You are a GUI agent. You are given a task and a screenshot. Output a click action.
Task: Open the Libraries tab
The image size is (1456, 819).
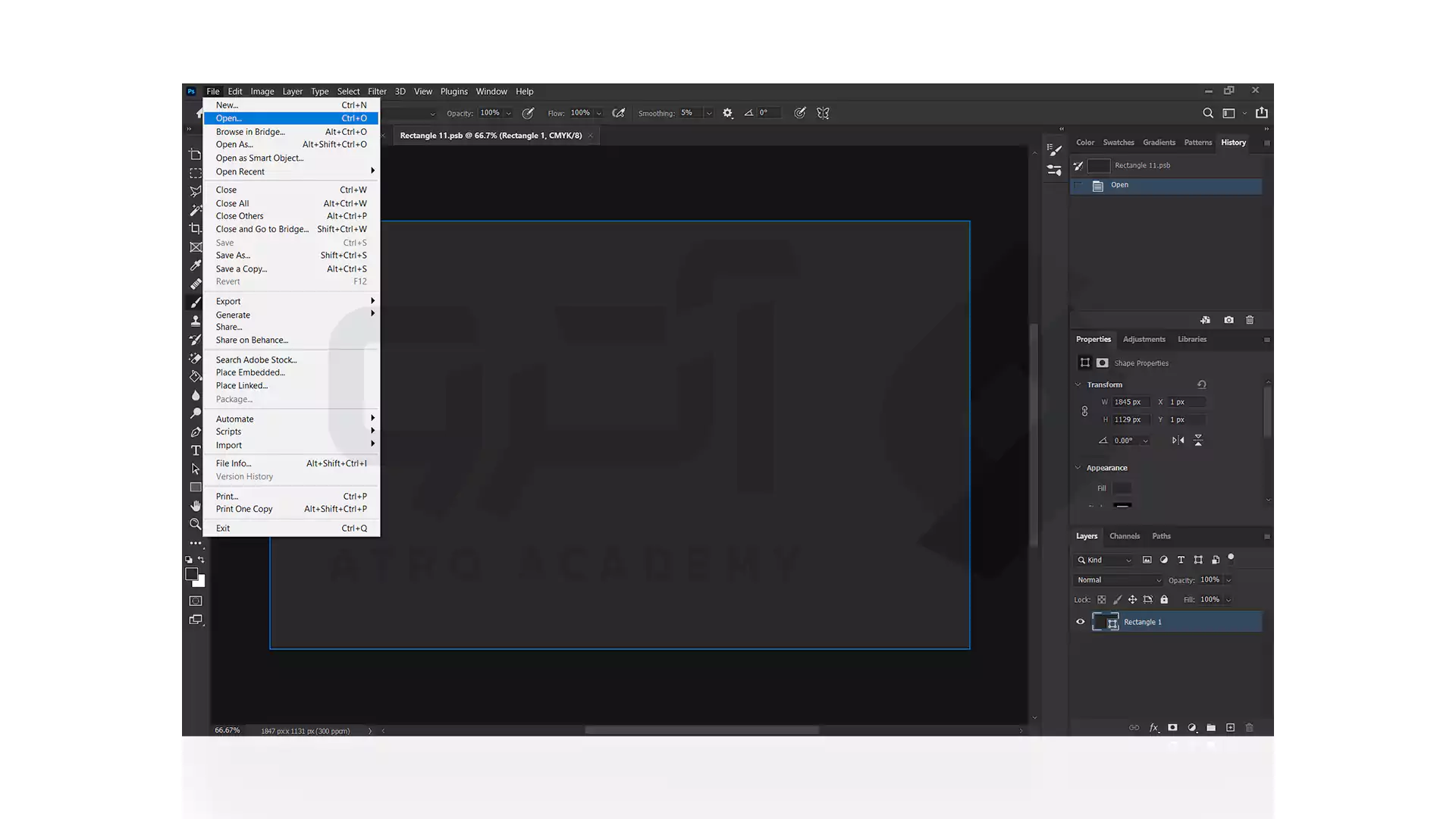(x=1192, y=340)
